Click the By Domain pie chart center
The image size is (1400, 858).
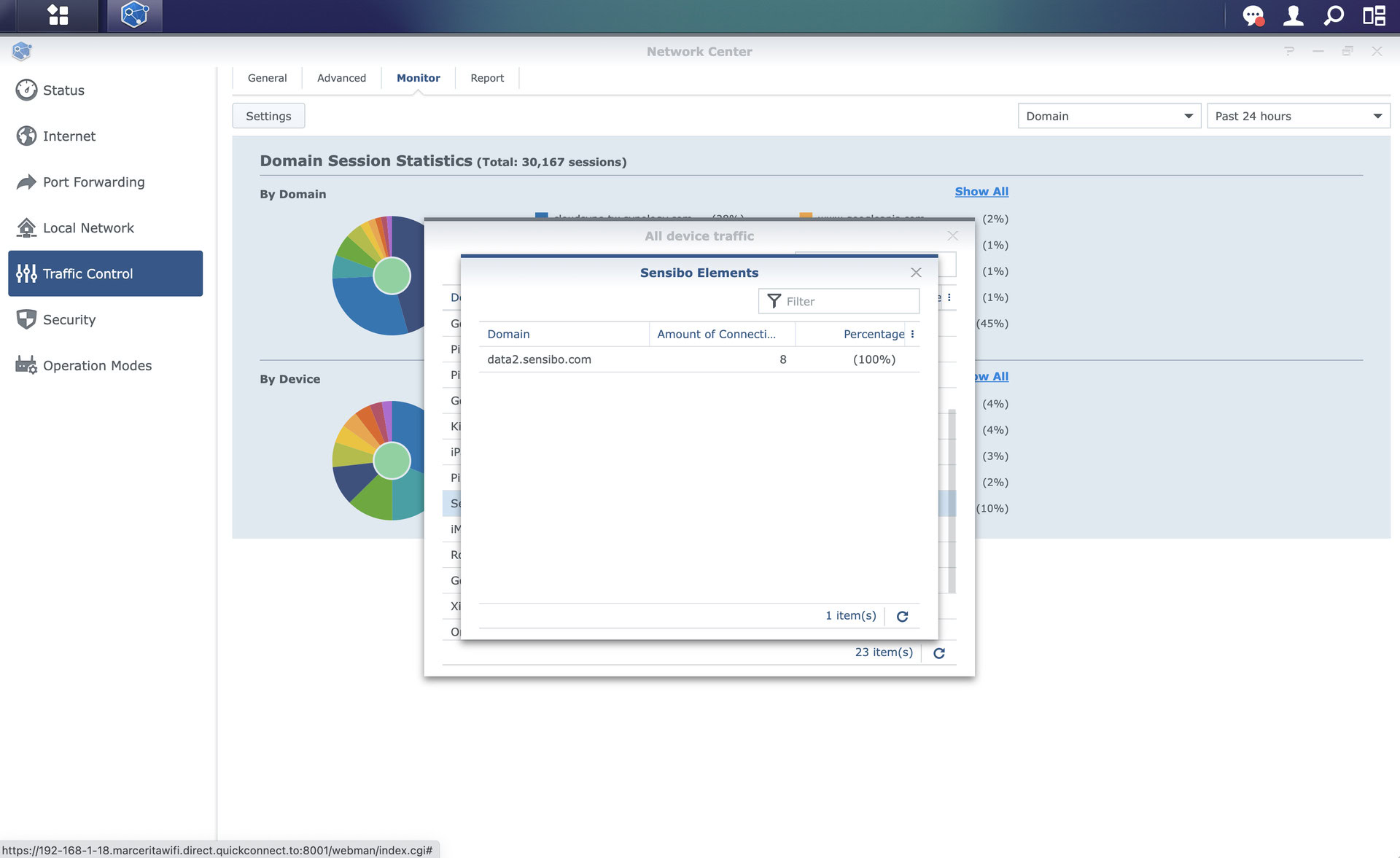(x=392, y=276)
